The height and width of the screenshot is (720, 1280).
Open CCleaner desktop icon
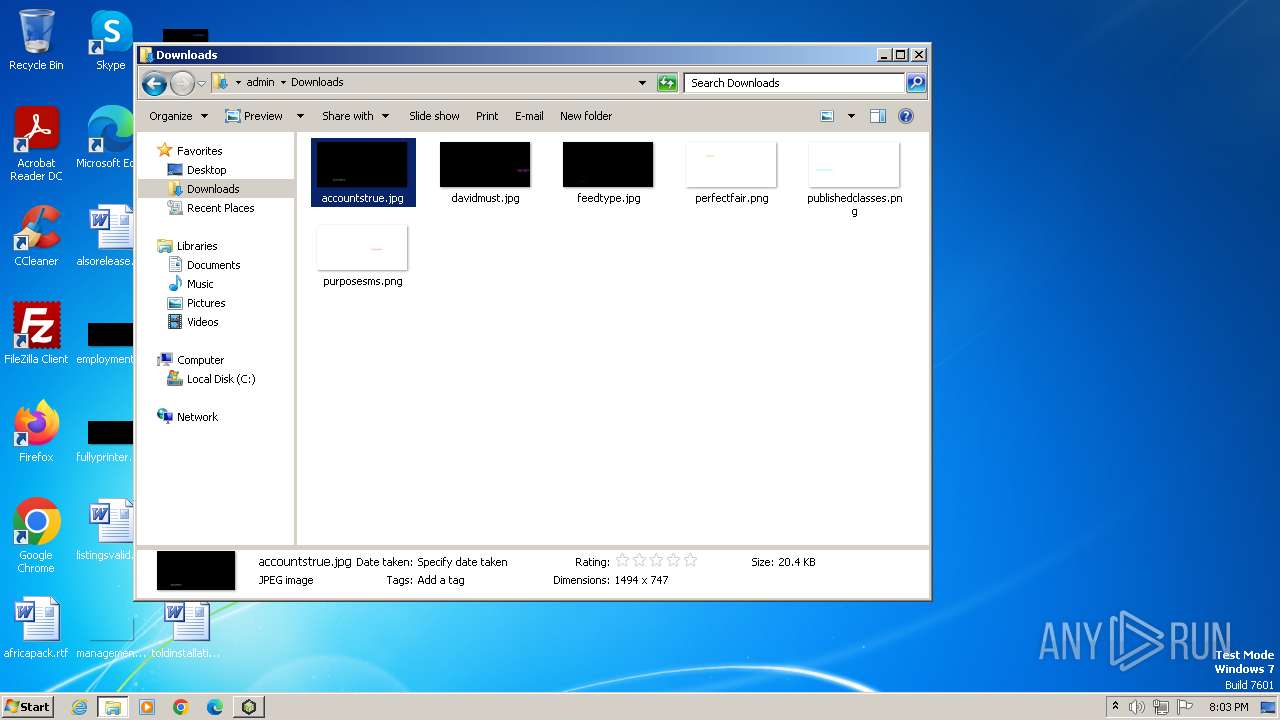(x=36, y=236)
